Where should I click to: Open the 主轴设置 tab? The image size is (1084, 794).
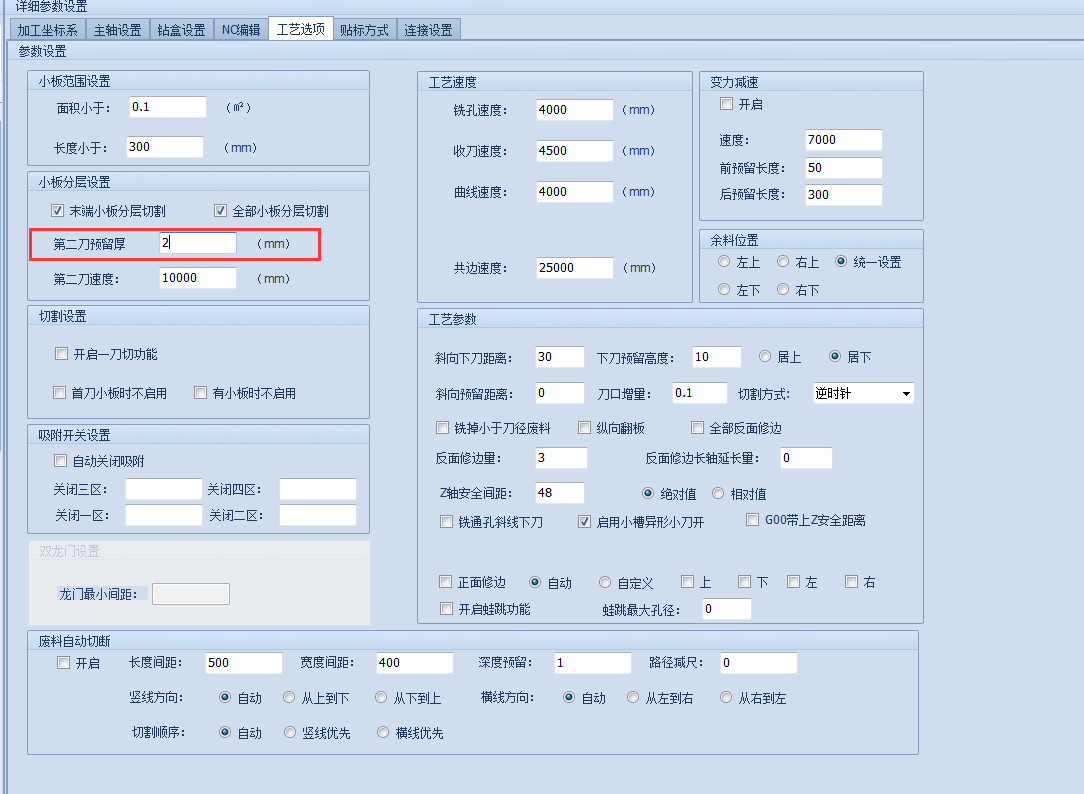(117, 30)
